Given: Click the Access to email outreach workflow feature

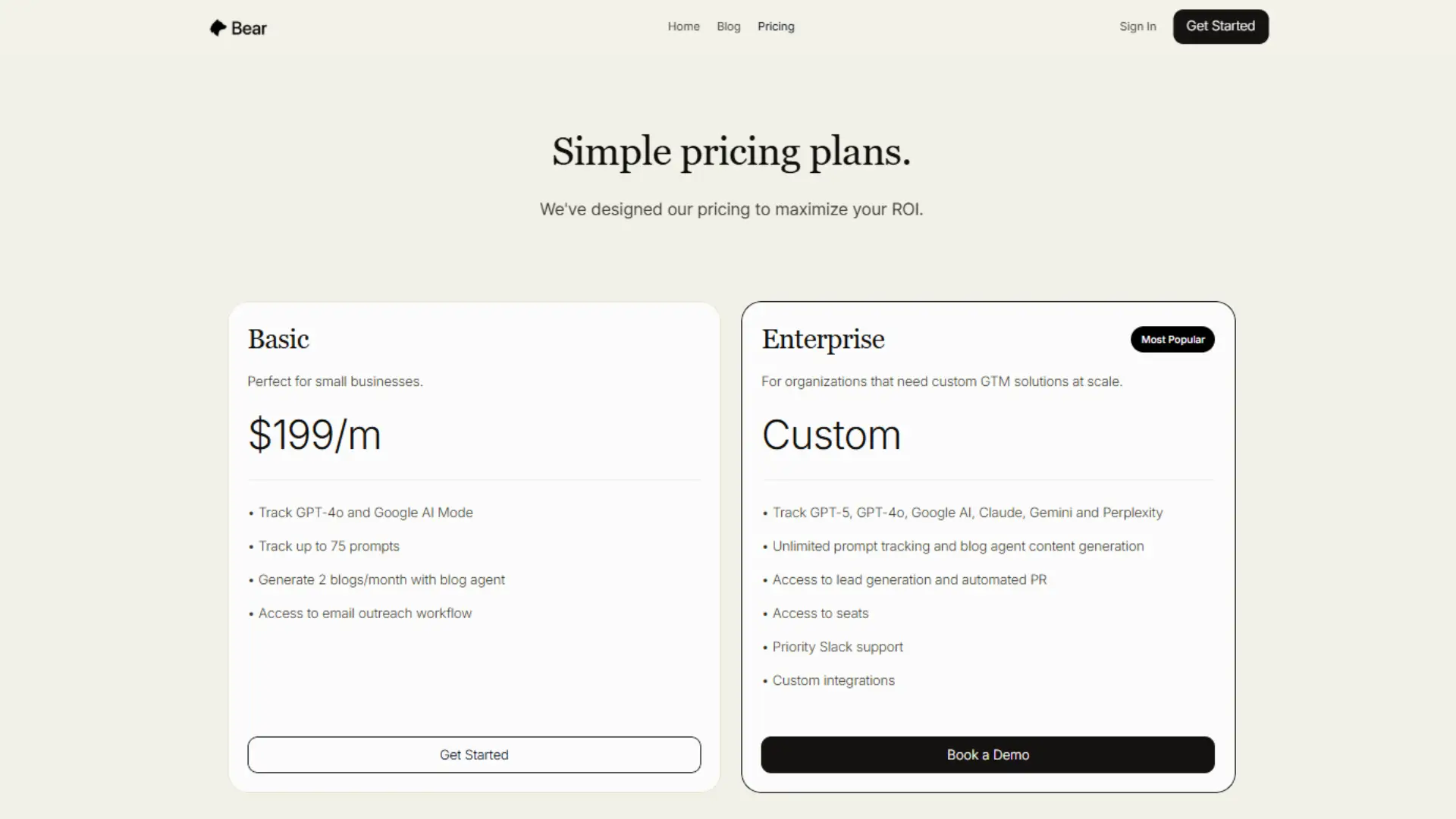Looking at the screenshot, I should tap(365, 613).
